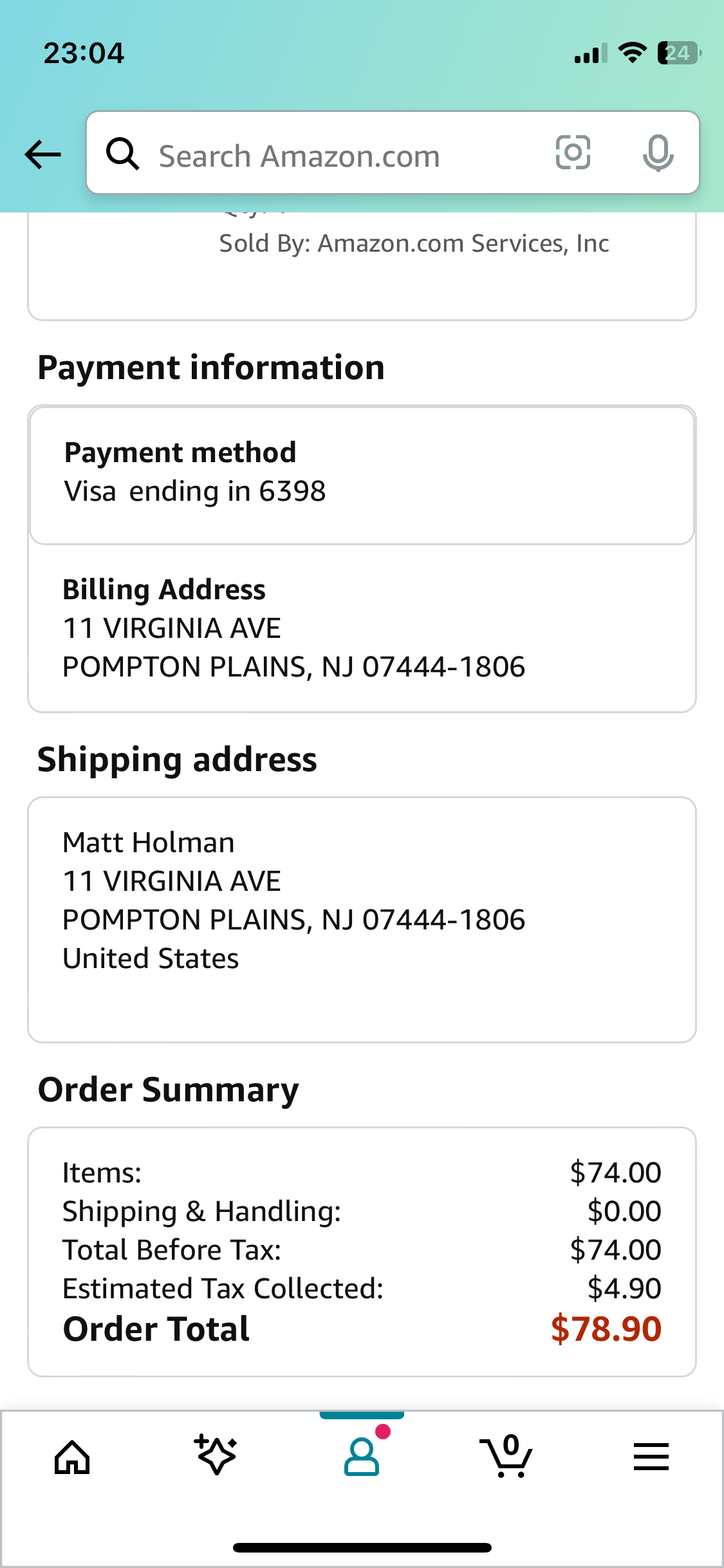
Task: Tap the battery status indicator
Action: [x=679, y=53]
